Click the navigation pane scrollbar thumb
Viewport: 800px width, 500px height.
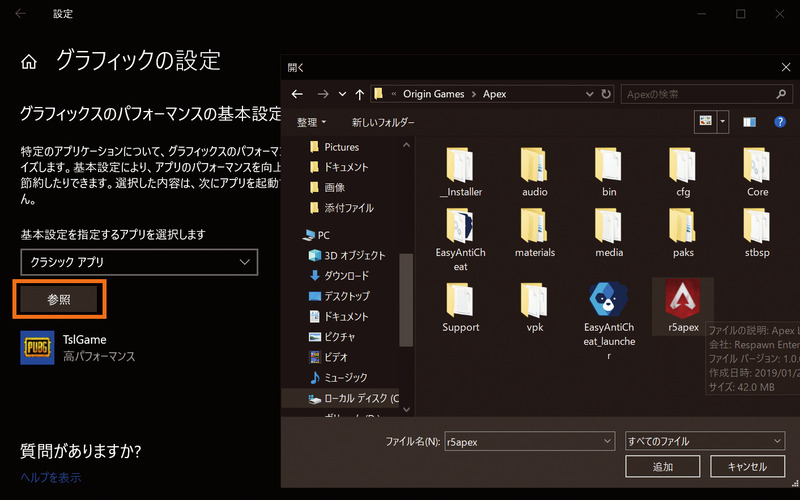[406, 300]
